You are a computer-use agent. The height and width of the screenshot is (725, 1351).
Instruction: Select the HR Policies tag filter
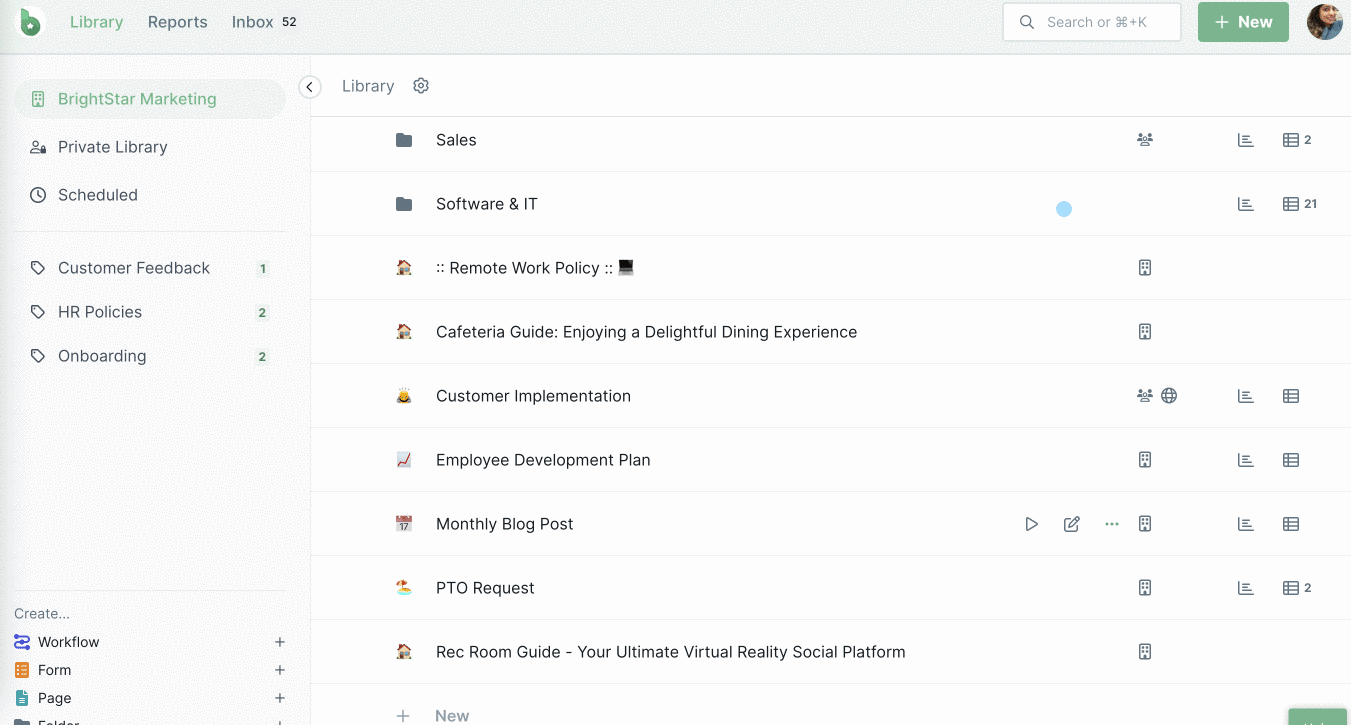pos(100,311)
